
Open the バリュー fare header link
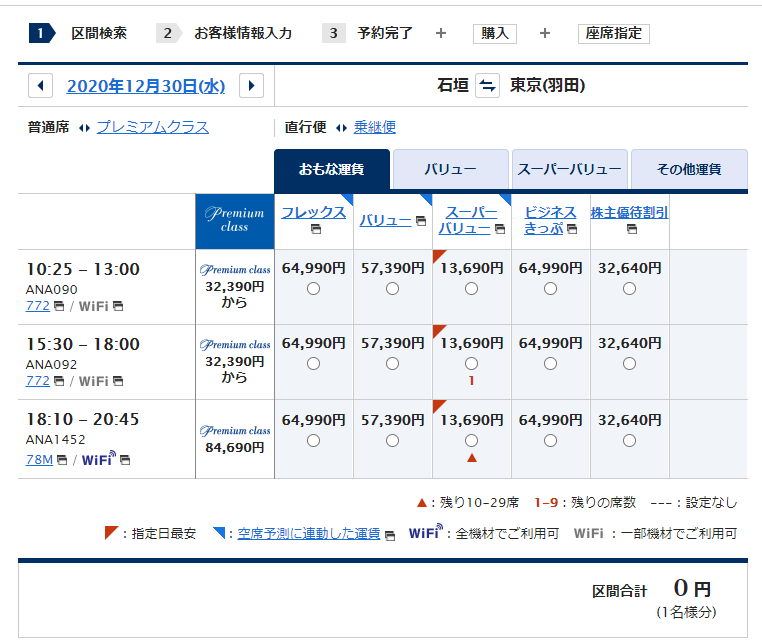pos(386,221)
